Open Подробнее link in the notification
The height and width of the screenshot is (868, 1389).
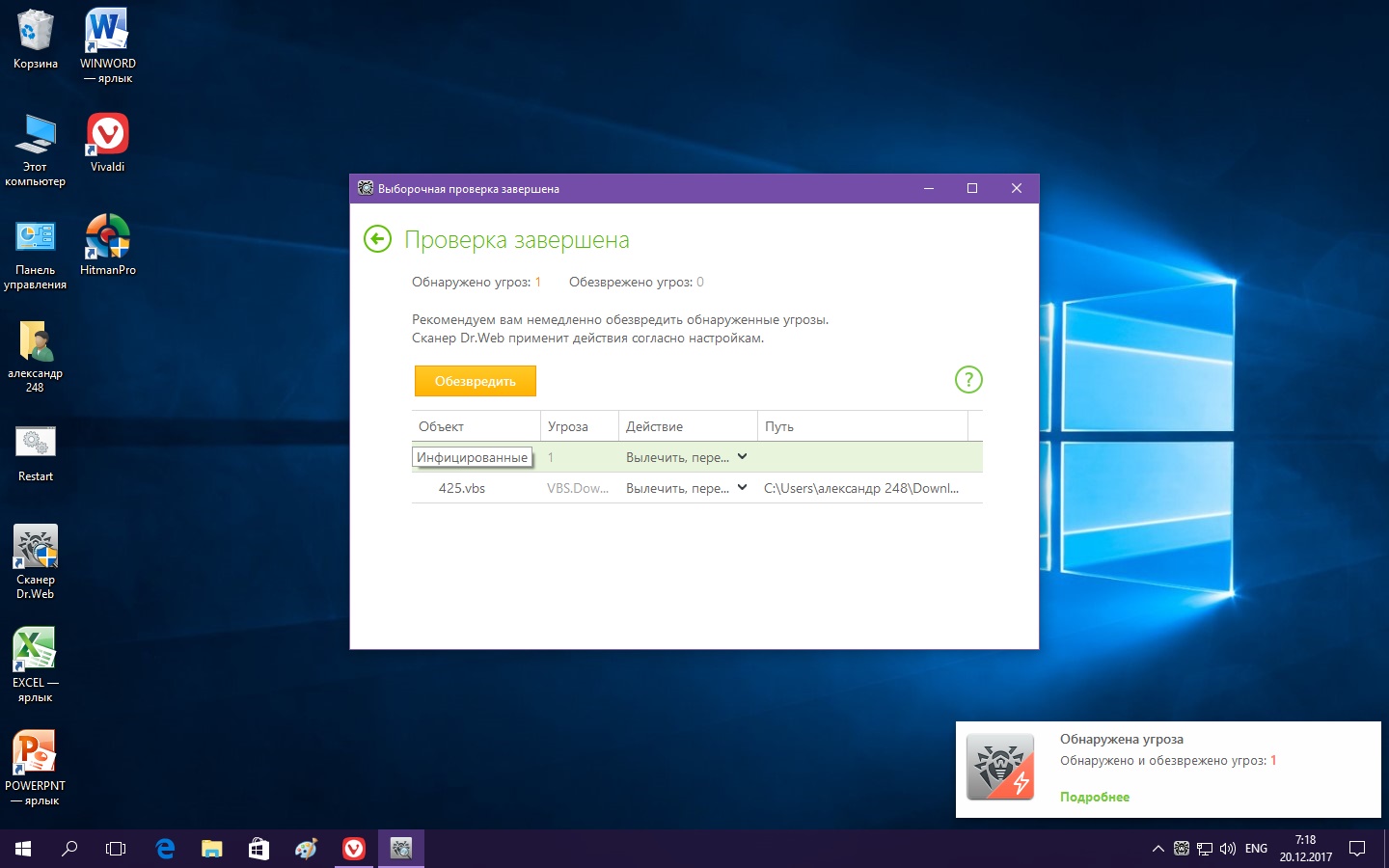(1095, 797)
